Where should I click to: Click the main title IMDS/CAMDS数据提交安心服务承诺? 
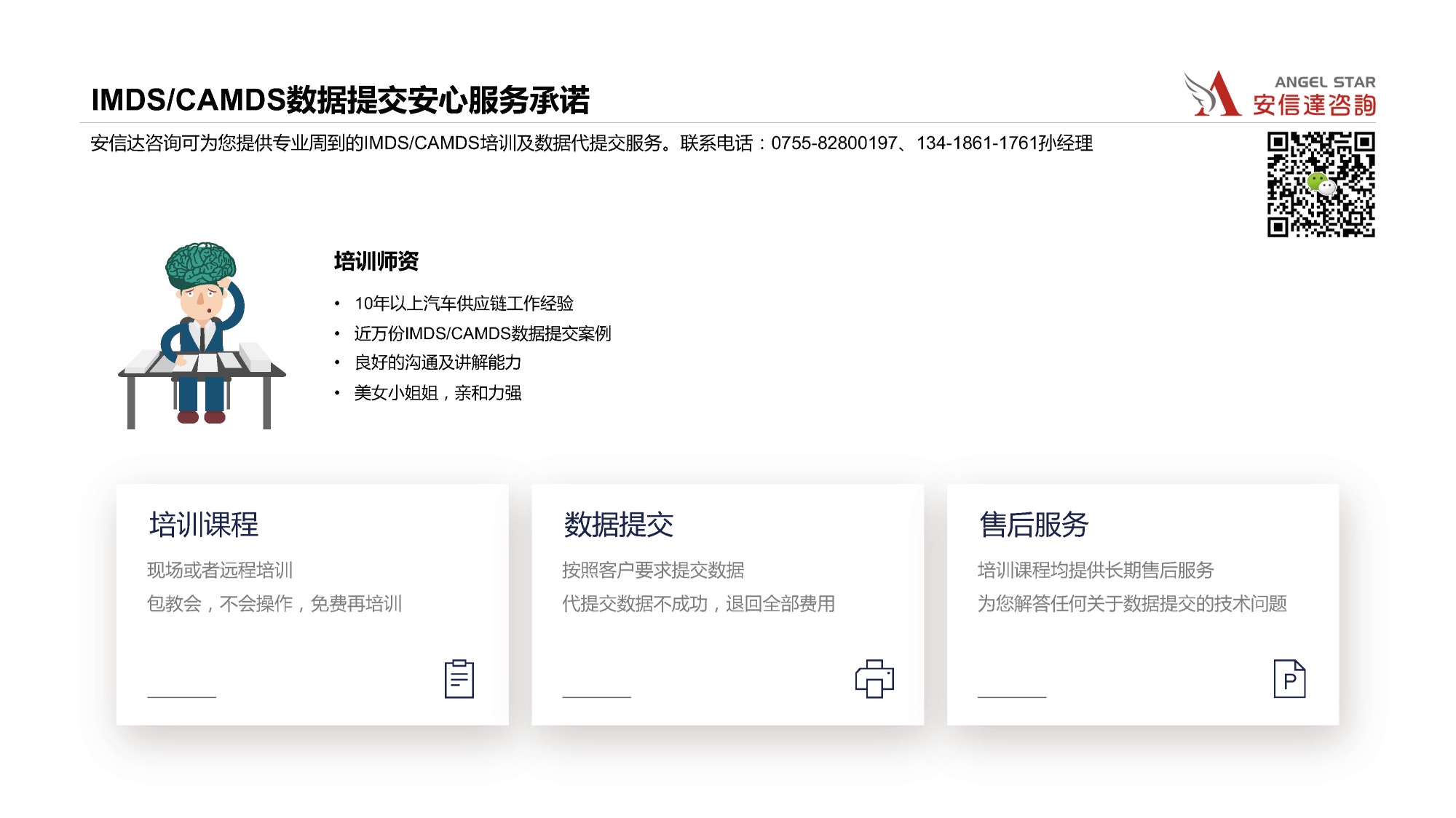340,100
